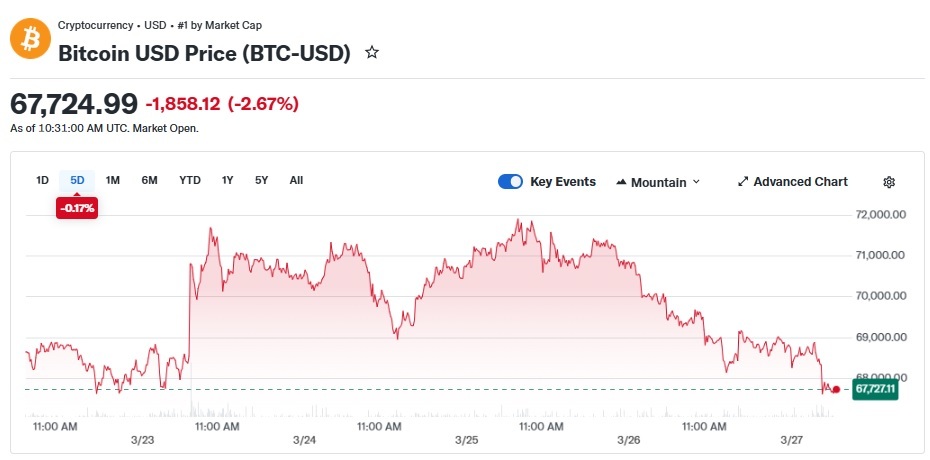Add BTC-USD to watchlist with star icon

372,53
